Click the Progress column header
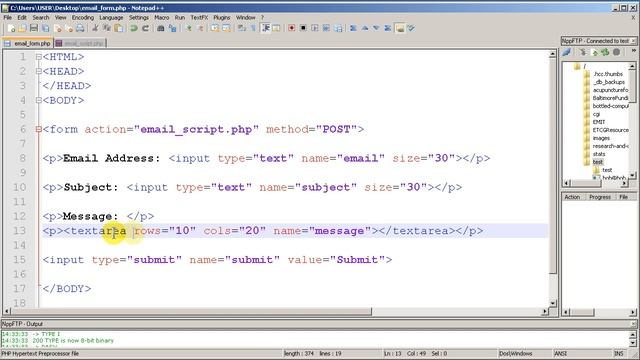The width and height of the screenshot is (640, 360). [x=600, y=197]
